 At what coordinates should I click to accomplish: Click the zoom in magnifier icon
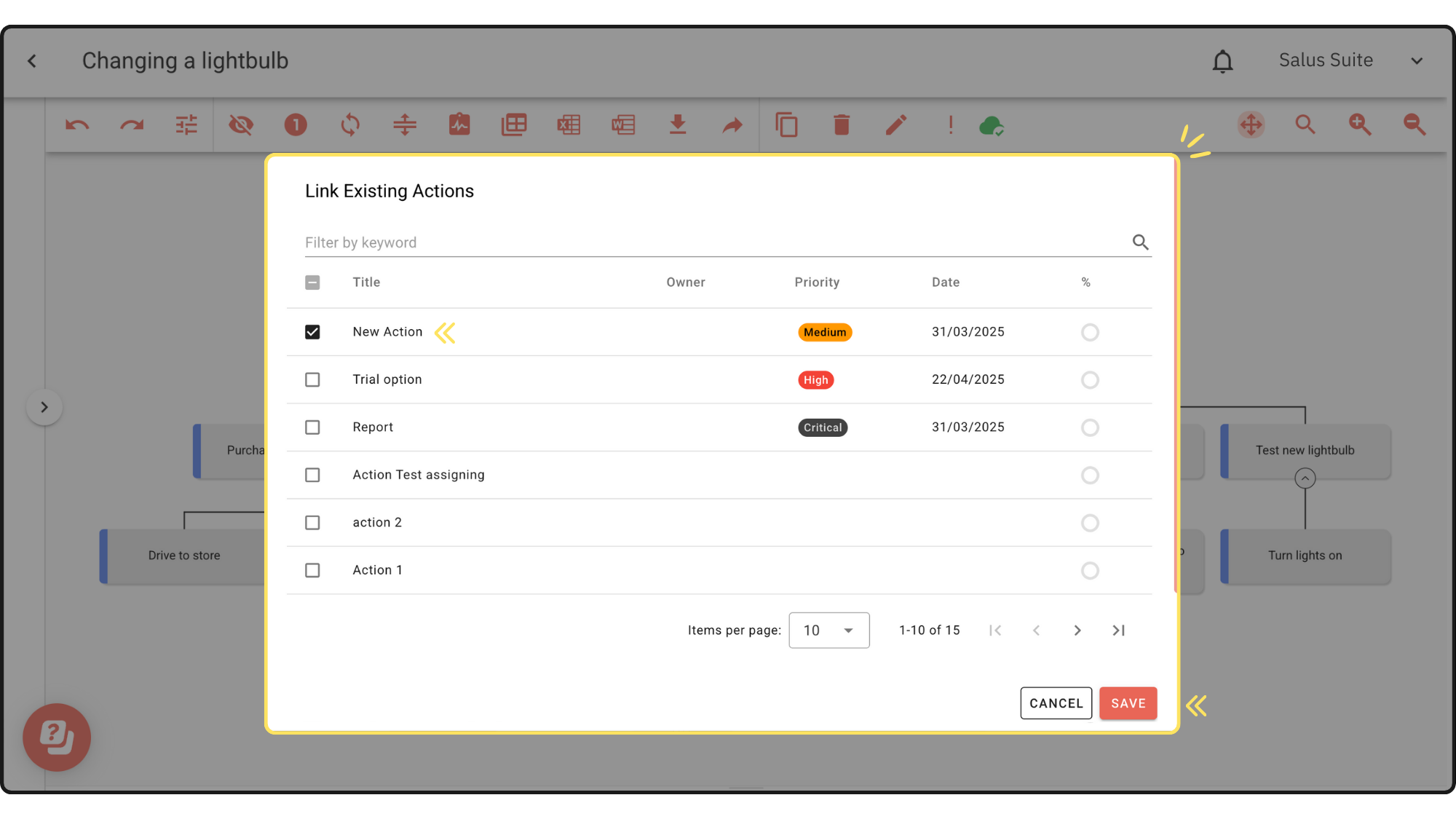1360,124
